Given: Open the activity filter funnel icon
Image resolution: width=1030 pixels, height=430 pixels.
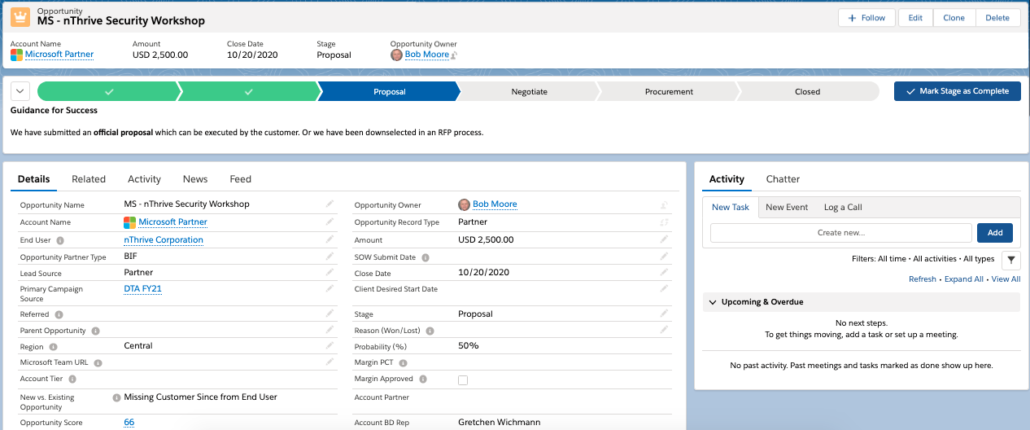Looking at the screenshot, I should (1011, 261).
